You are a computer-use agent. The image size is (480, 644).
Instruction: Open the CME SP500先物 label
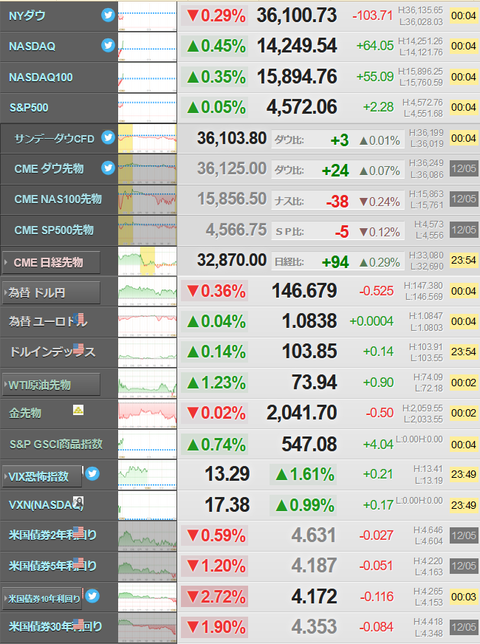pyautogui.click(x=54, y=230)
